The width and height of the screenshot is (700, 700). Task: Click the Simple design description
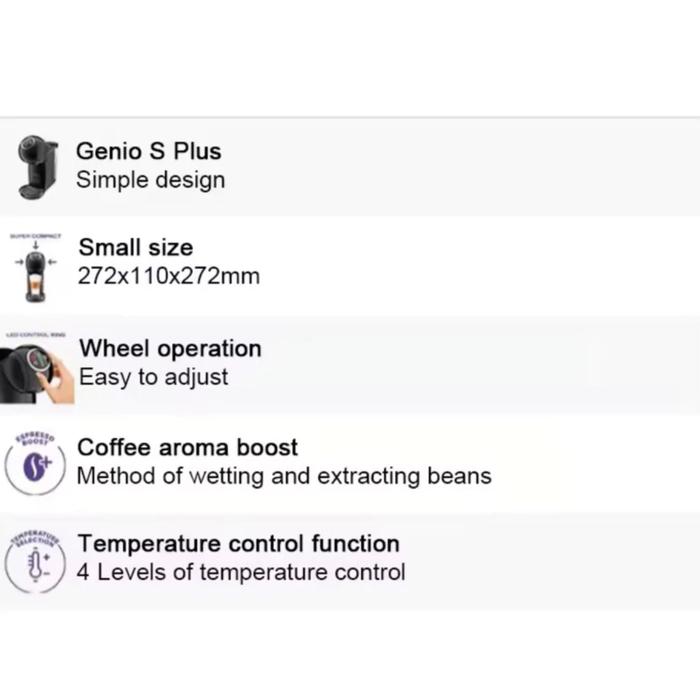click(x=150, y=180)
